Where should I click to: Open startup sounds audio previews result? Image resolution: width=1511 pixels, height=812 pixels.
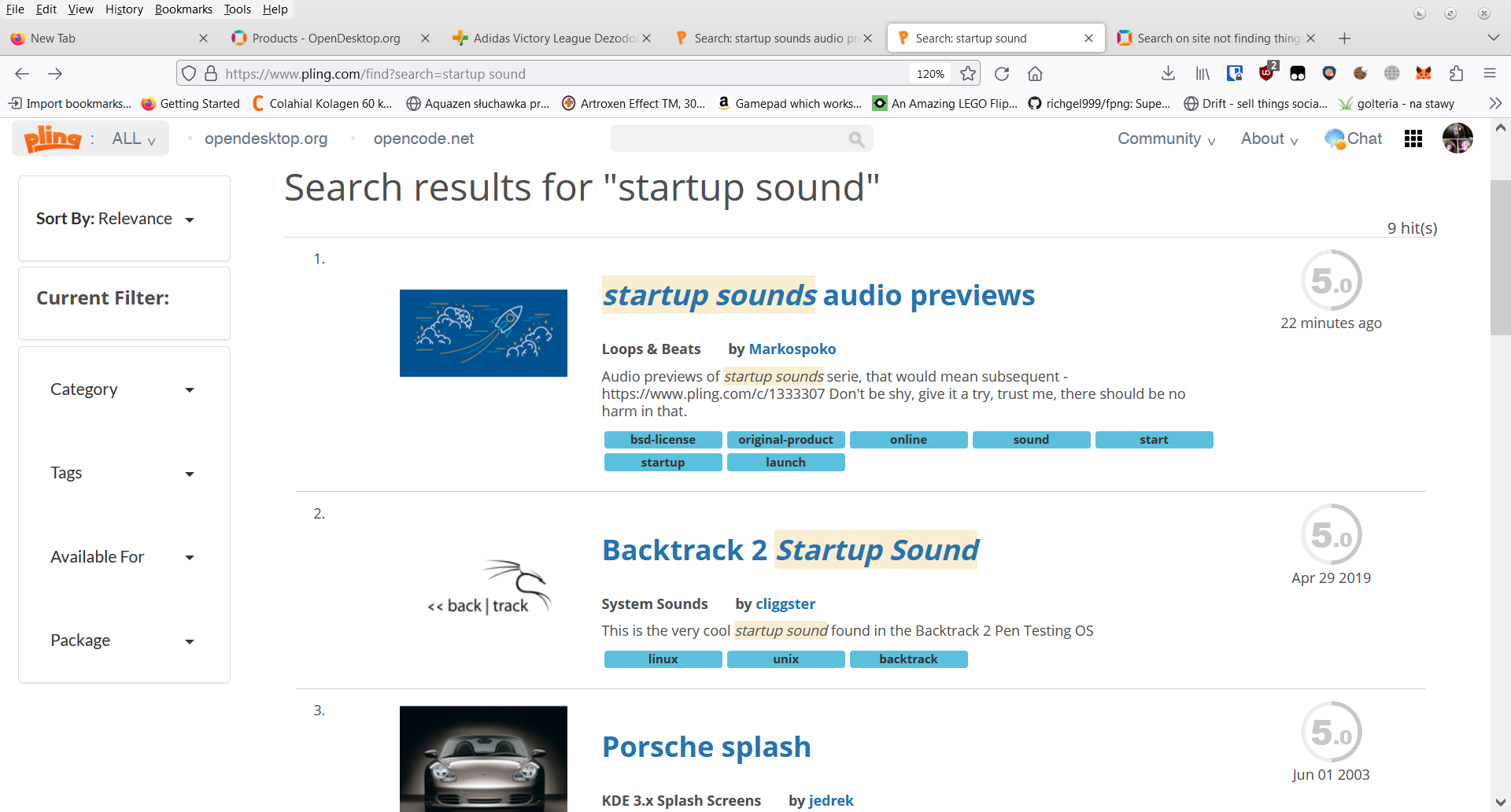(818, 295)
